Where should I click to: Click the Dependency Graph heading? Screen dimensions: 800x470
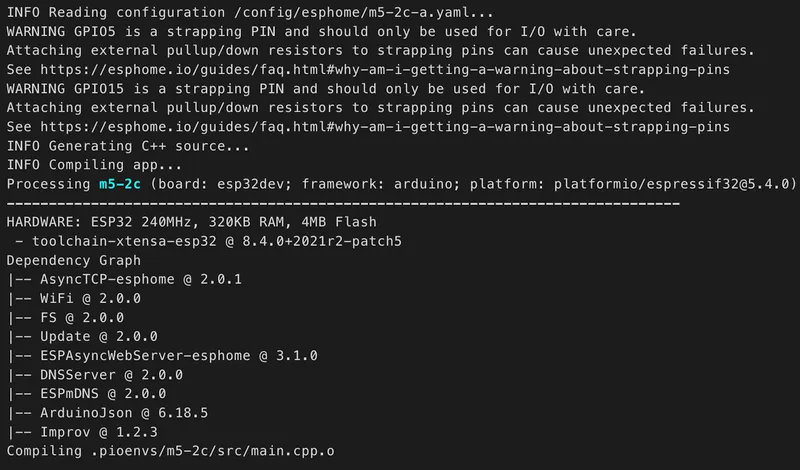(74, 260)
